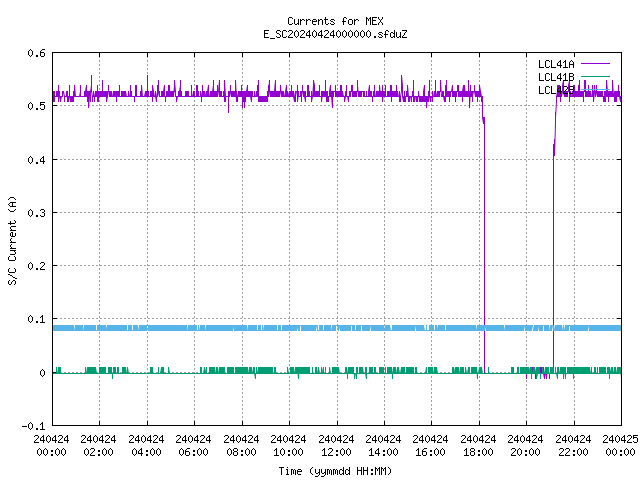Click the green LCL41B legend line sample
The image size is (640, 480).
coord(595,76)
